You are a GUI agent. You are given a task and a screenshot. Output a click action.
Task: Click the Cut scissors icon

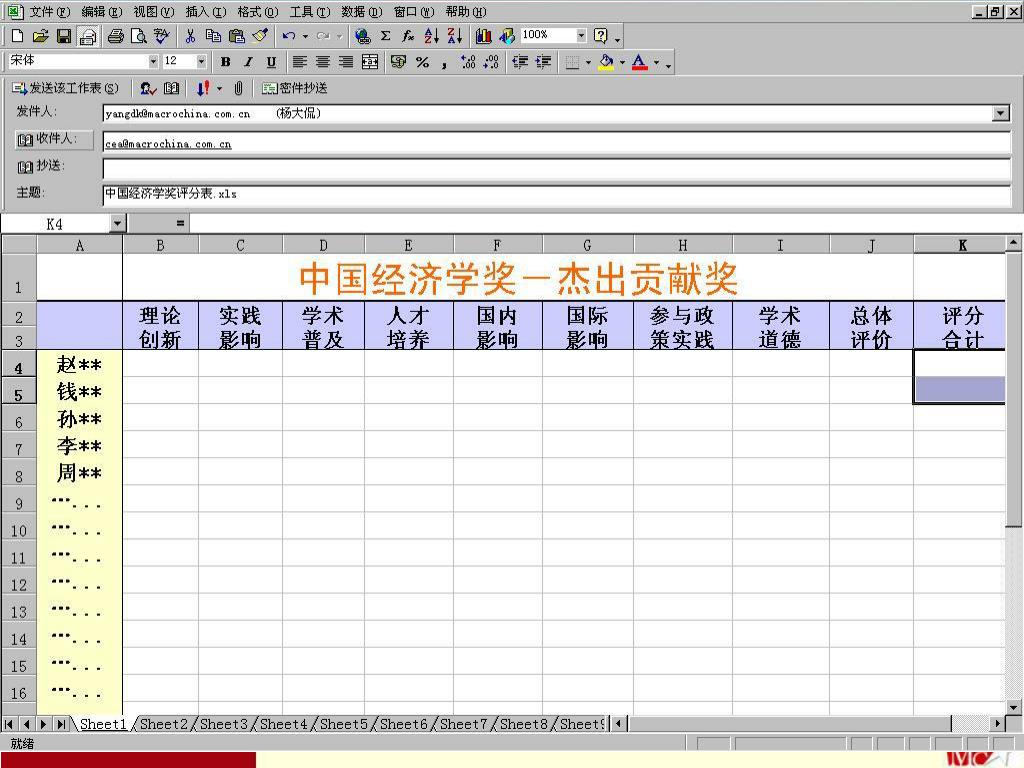(x=190, y=36)
